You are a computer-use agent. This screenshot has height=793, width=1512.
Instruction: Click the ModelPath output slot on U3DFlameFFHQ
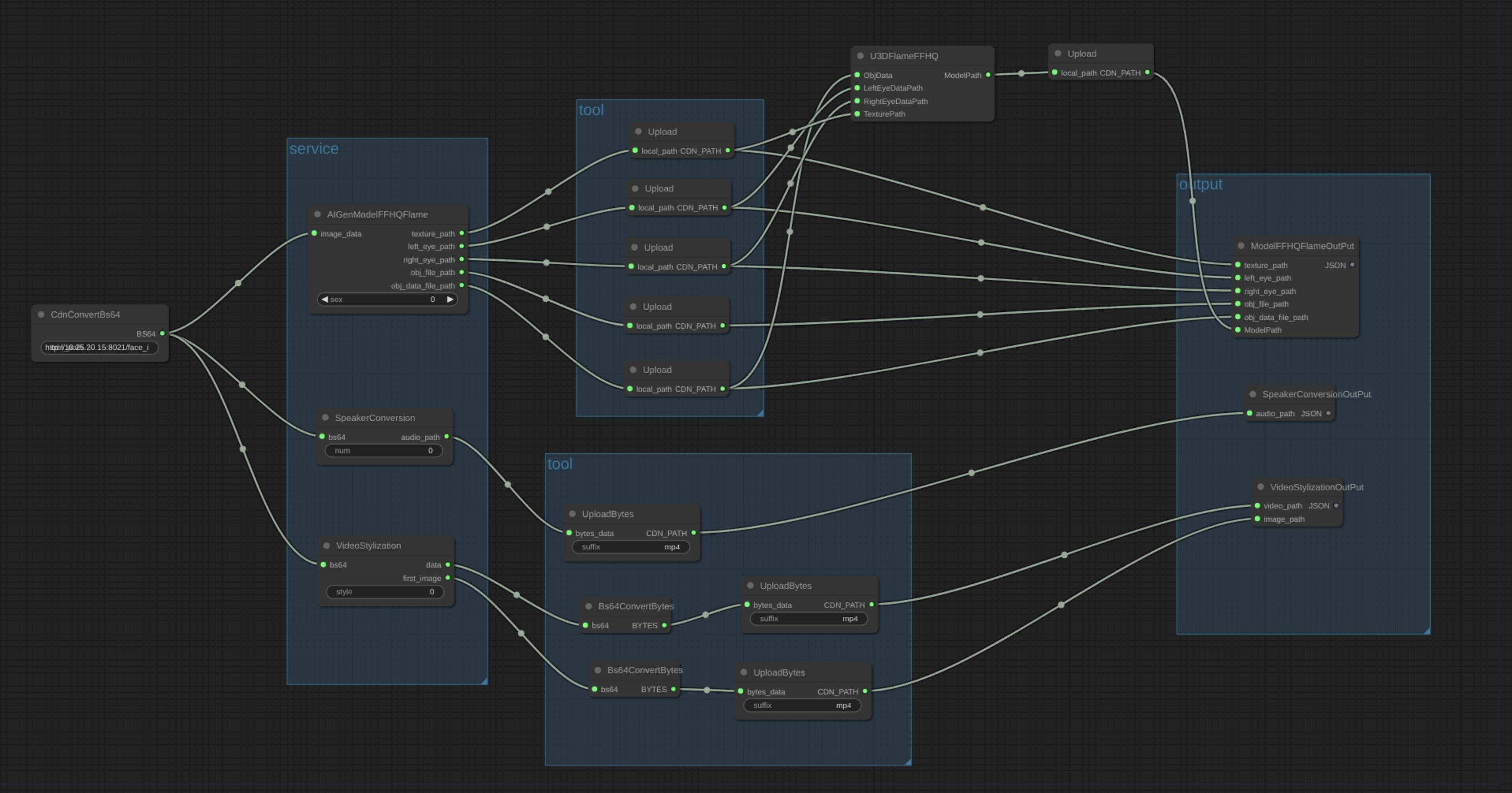tap(988, 75)
